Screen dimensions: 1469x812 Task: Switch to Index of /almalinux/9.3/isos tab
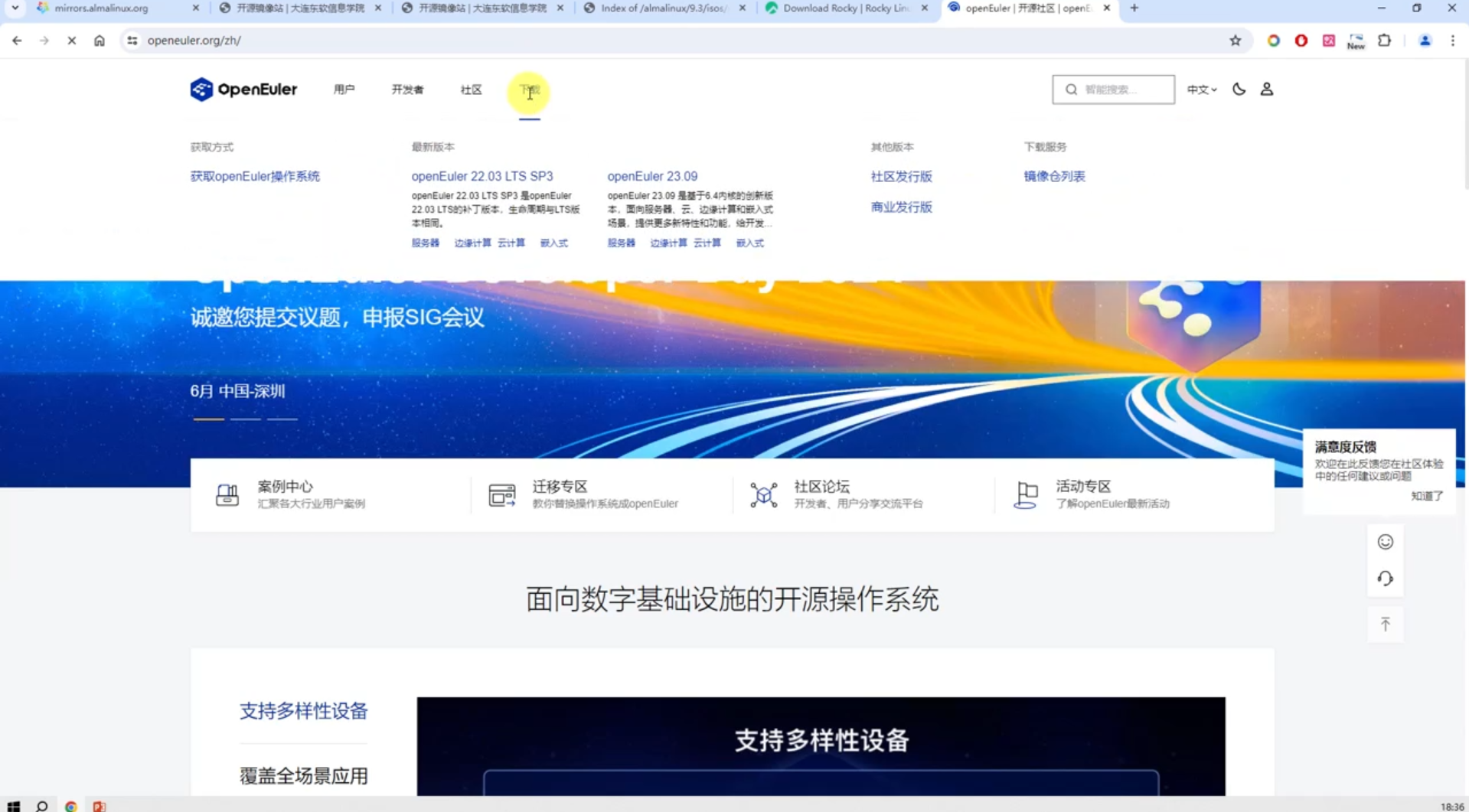click(x=664, y=8)
